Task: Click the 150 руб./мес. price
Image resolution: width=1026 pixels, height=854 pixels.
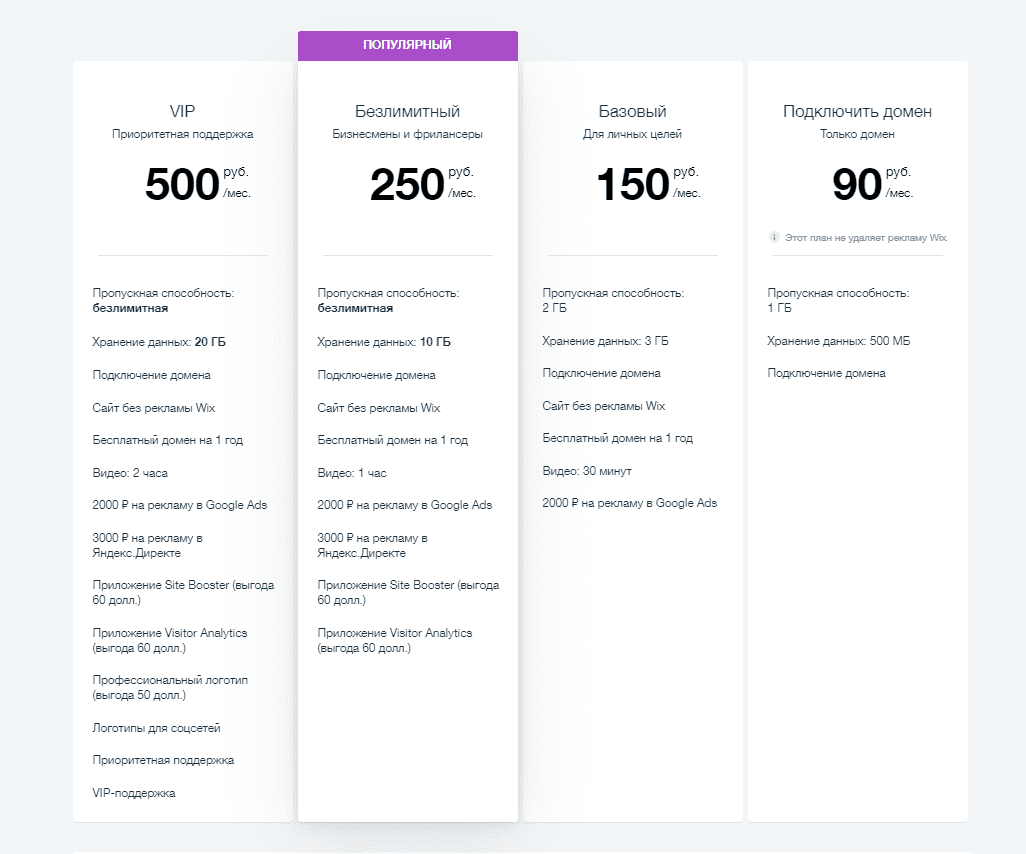Action: point(648,183)
